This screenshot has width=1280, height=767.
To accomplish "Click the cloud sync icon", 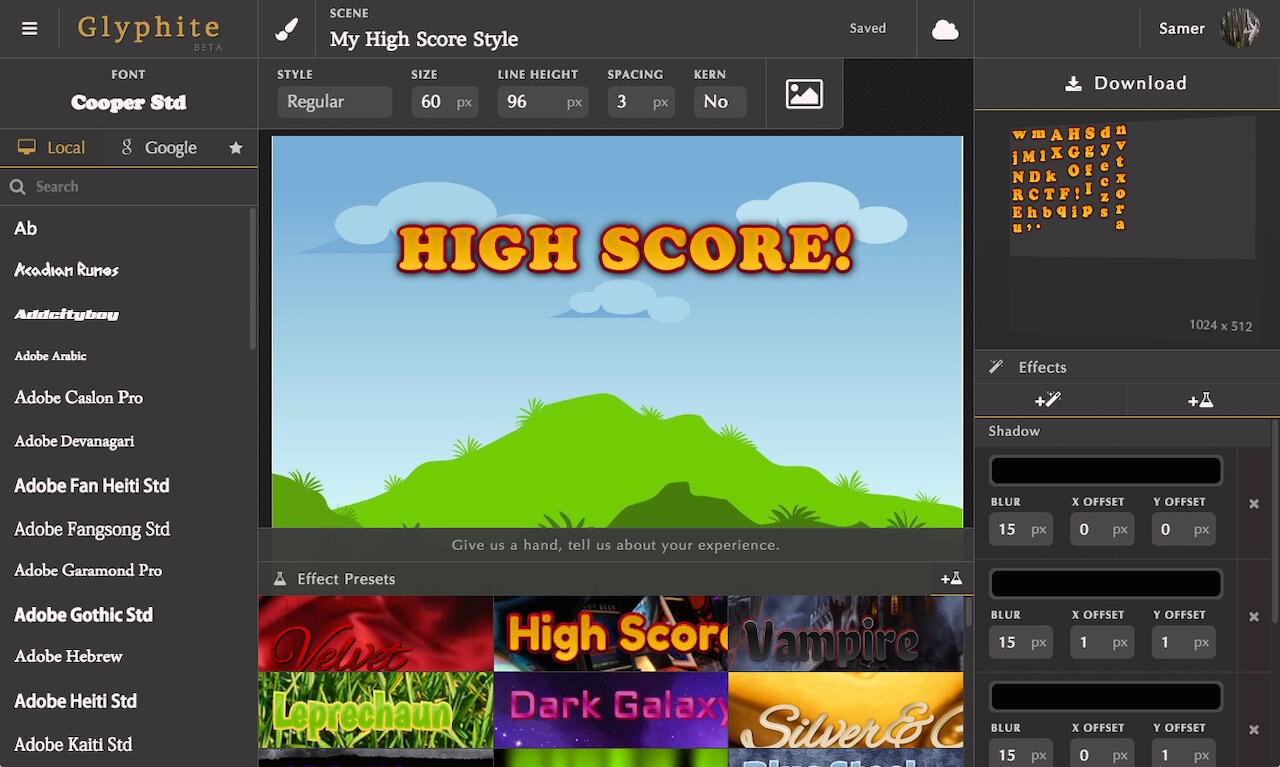I will click(945, 29).
